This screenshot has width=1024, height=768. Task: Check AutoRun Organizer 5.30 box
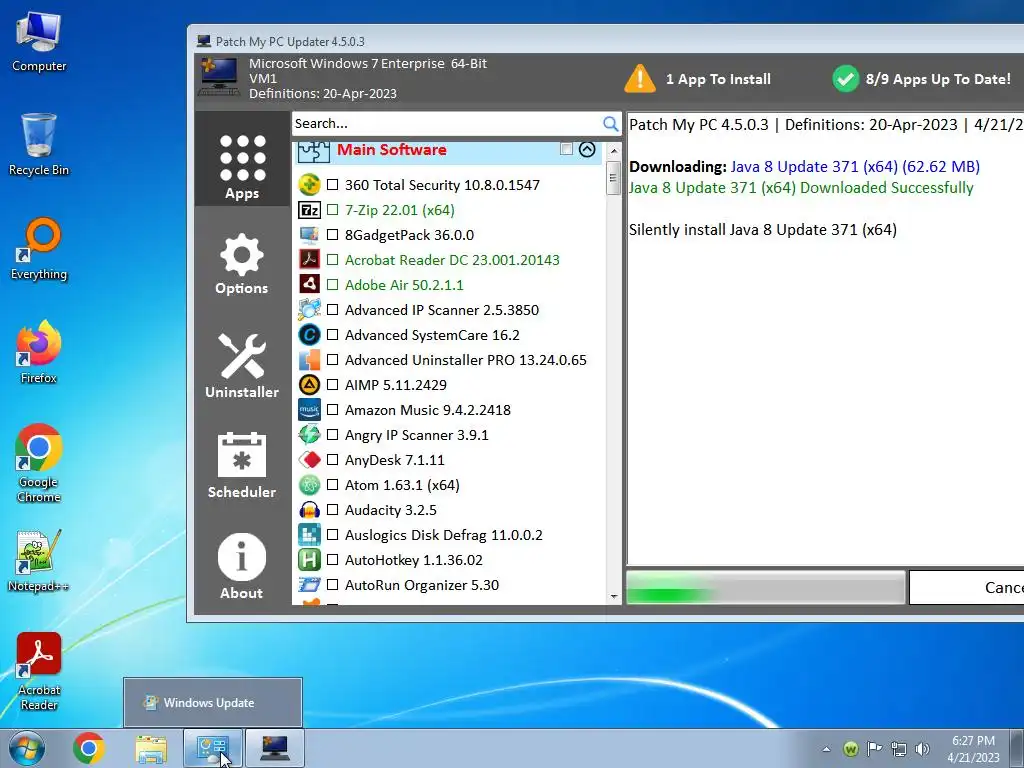click(332, 585)
